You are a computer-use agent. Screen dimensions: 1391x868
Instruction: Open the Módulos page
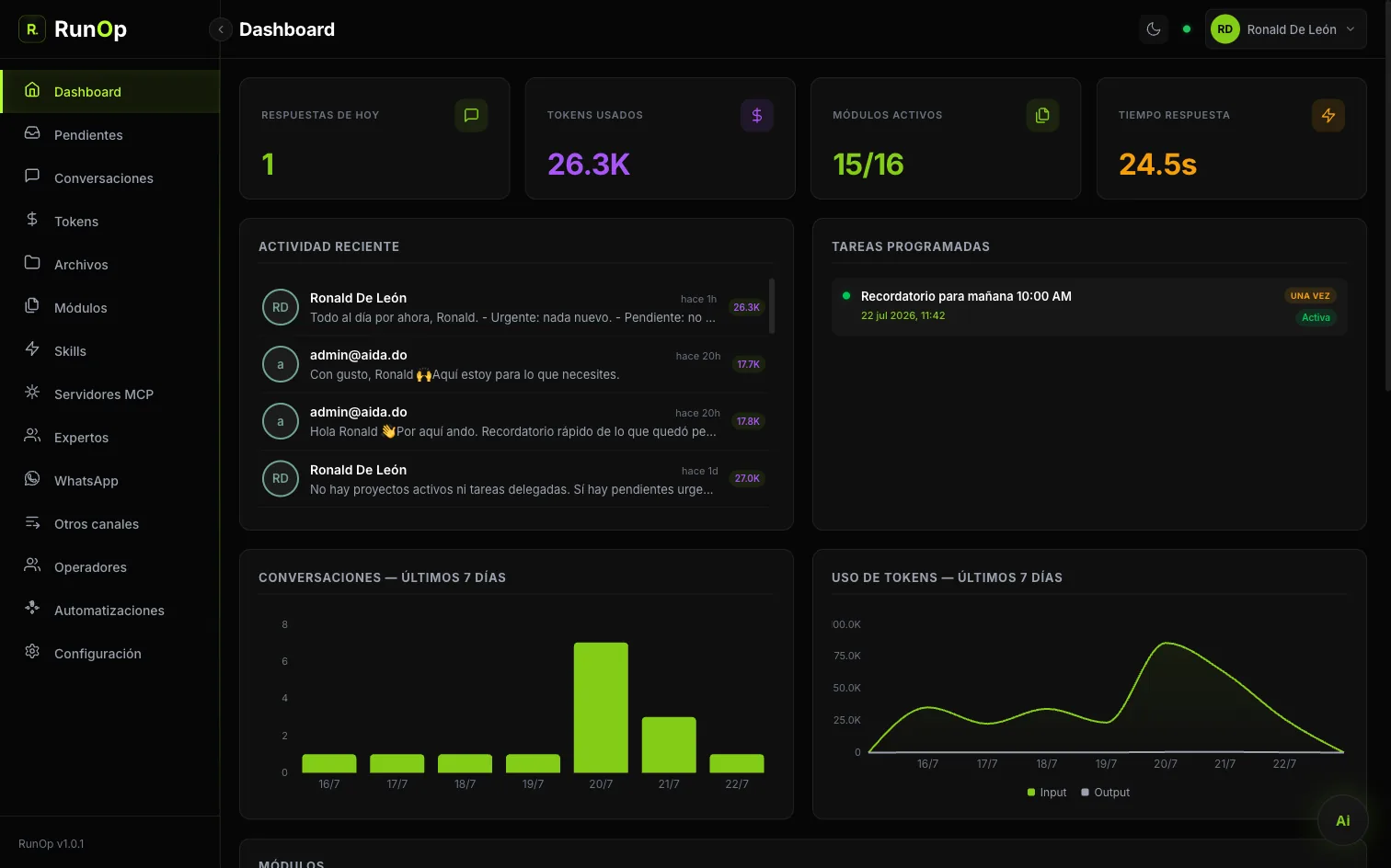point(110,307)
